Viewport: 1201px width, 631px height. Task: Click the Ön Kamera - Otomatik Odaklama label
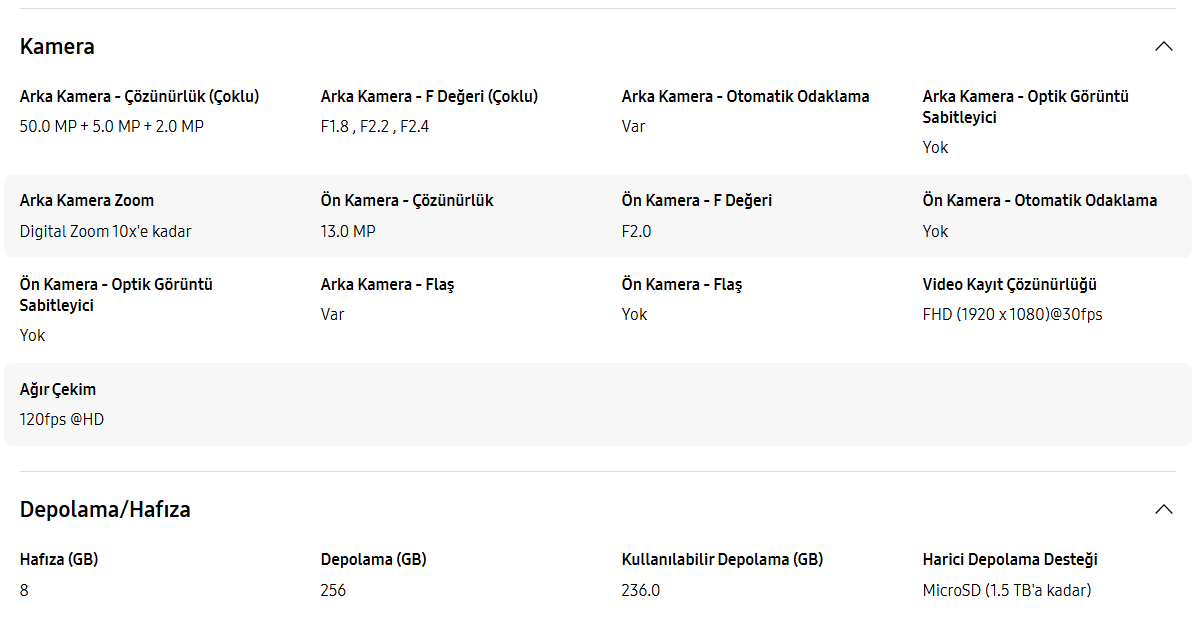tap(1039, 201)
